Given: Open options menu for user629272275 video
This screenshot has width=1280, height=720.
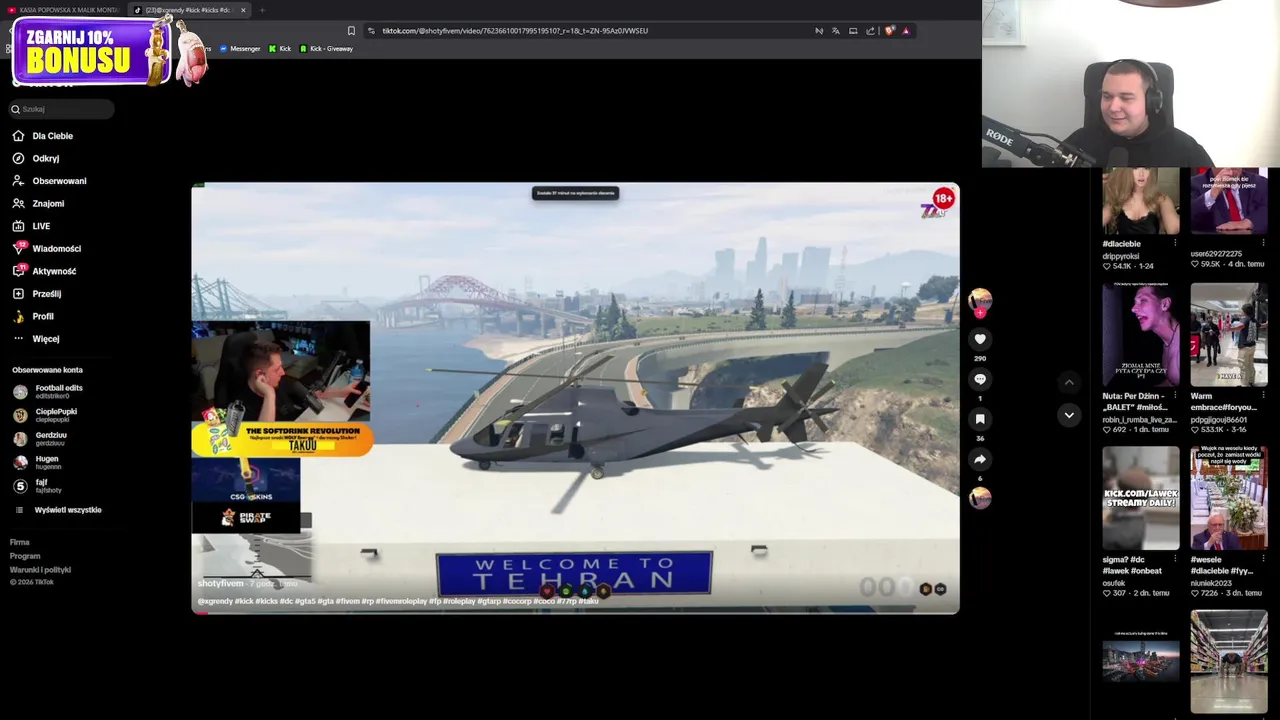Looking at the screenshot, I should [1263, 243].
